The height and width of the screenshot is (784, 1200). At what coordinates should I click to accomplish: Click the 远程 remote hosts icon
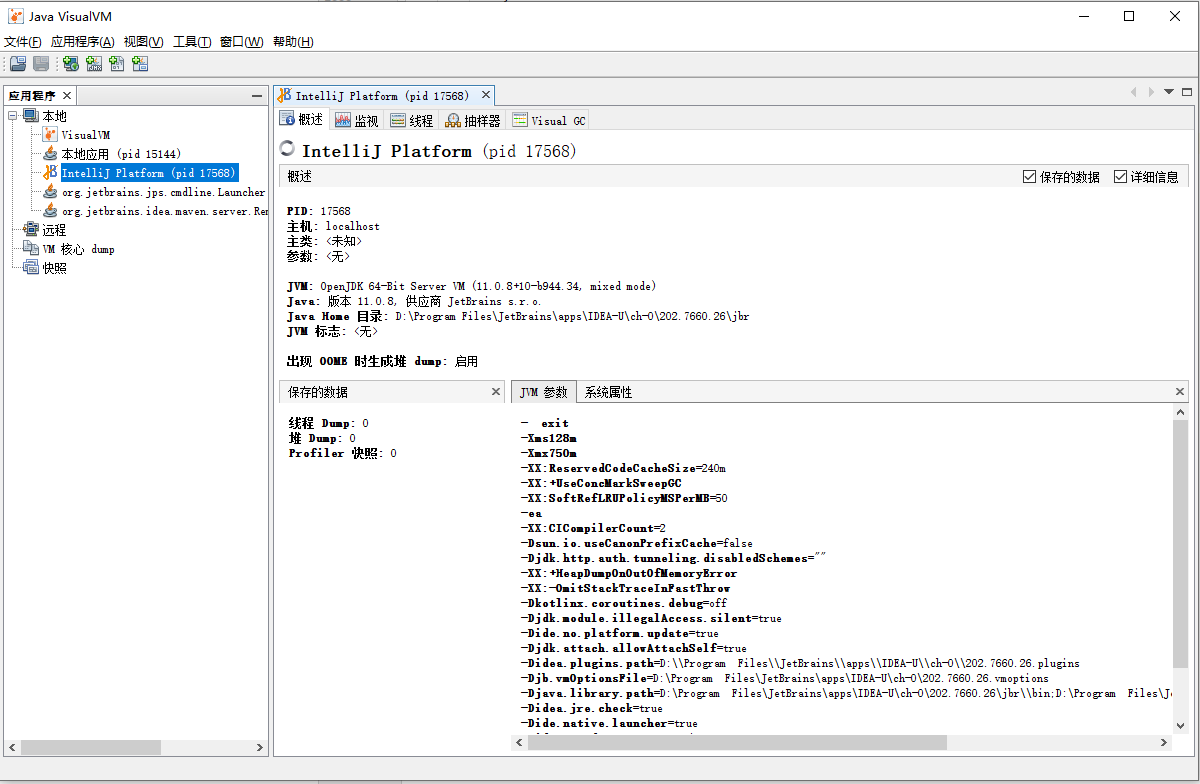[30, 230]
